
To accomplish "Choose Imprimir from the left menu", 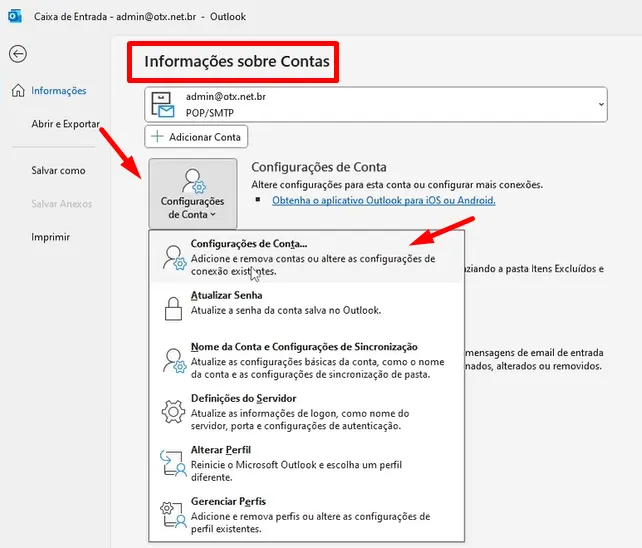I will (x=50, y=237).
